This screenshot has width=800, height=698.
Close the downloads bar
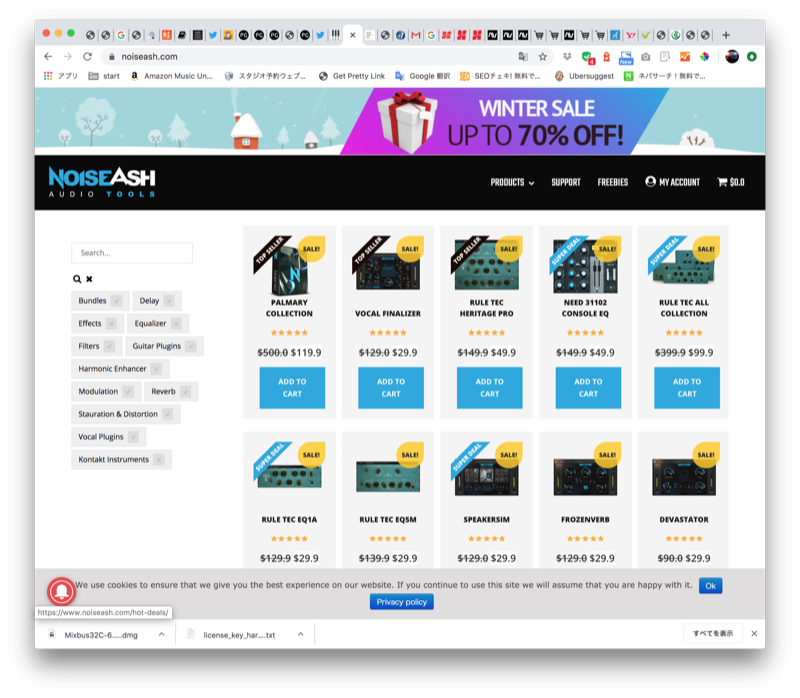pos(754,633)
